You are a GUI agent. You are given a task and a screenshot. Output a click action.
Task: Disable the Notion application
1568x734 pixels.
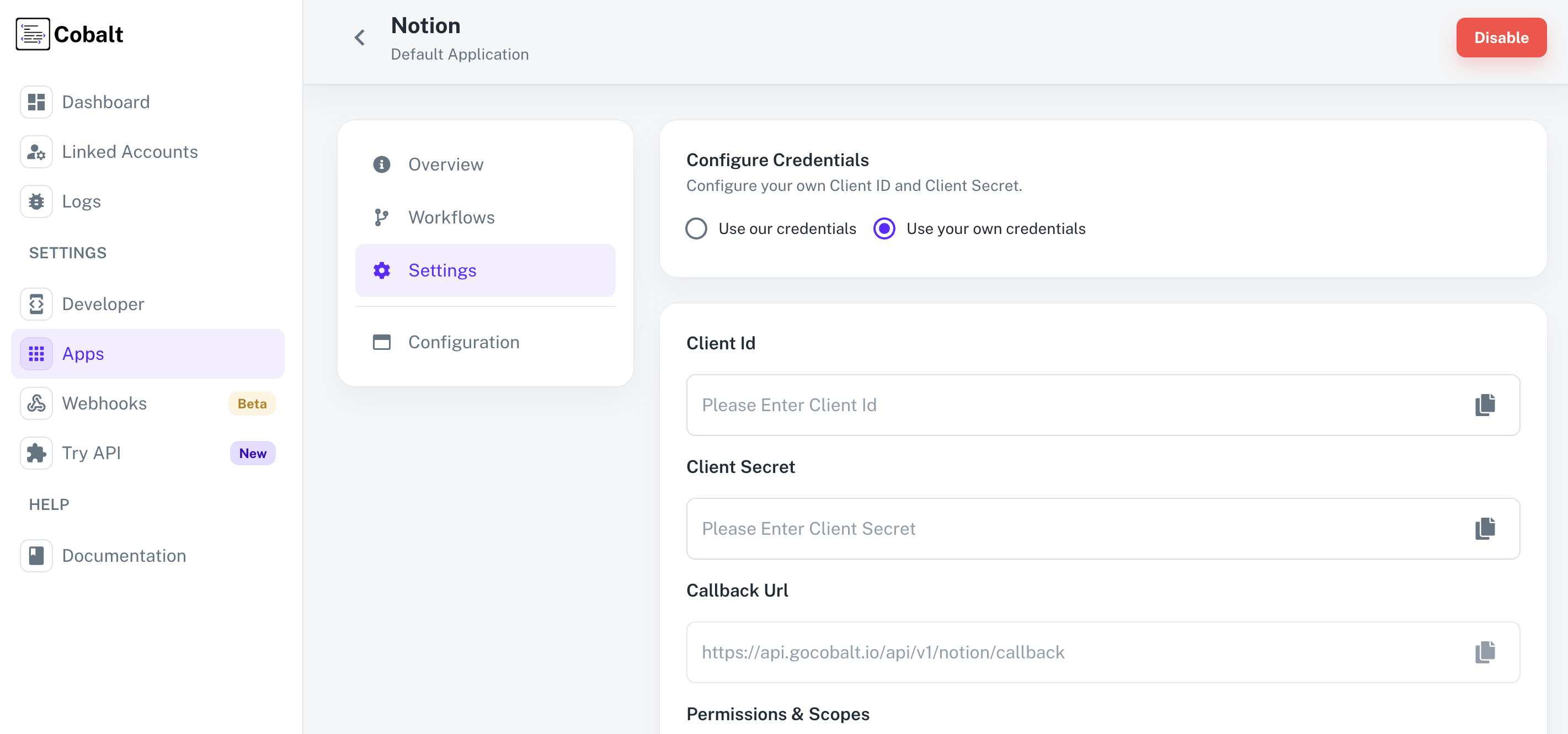pos(1501,38)
